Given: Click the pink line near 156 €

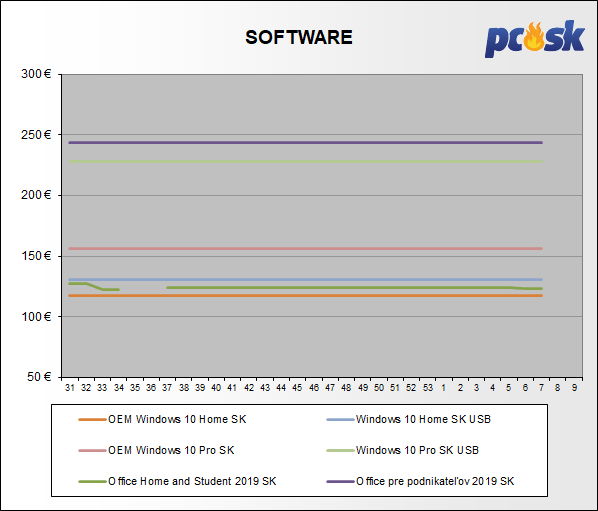Looking at the screenshot, I should tap(305, 249).
